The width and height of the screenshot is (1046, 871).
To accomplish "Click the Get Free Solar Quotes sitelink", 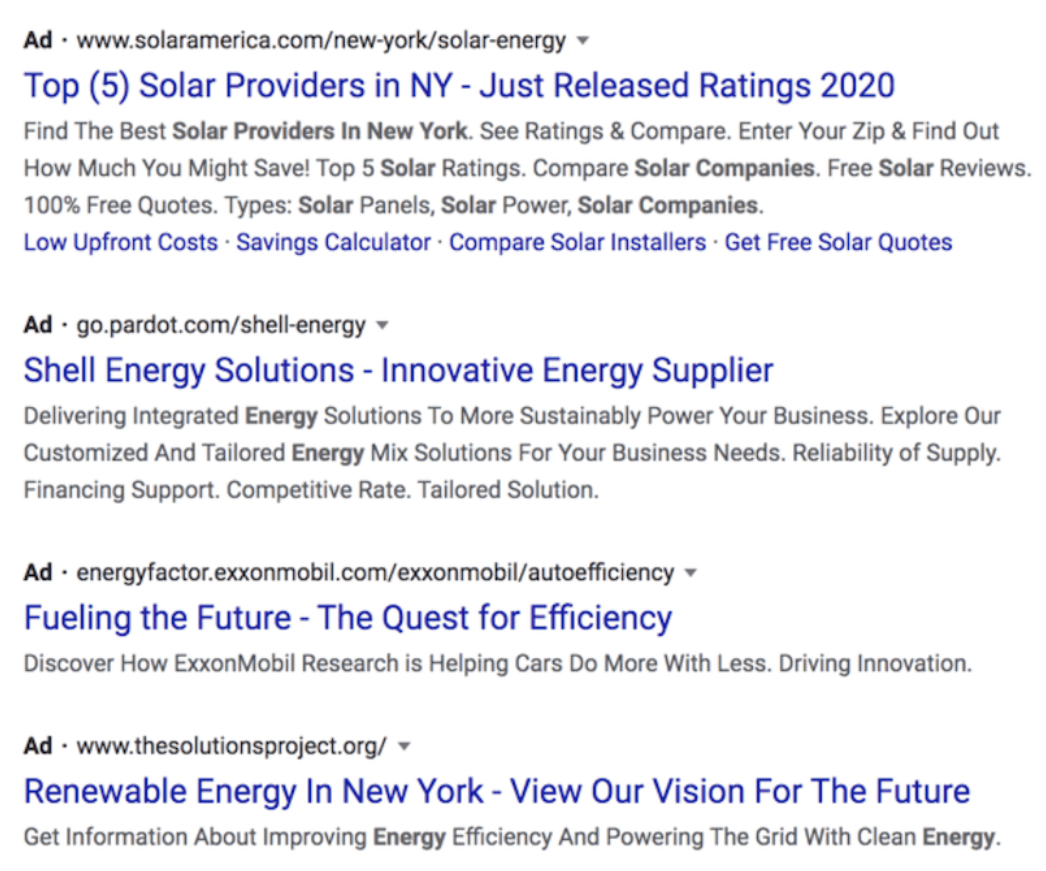I will coord(838,242).
